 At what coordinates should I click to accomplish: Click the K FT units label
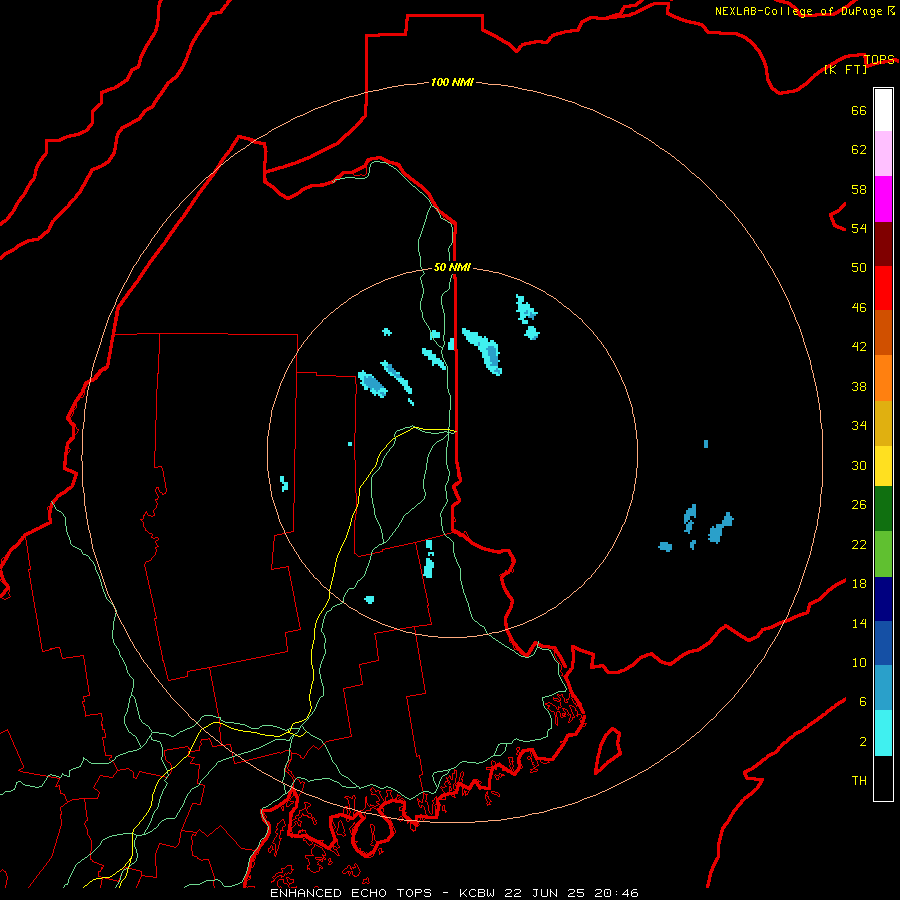(845, 69)
